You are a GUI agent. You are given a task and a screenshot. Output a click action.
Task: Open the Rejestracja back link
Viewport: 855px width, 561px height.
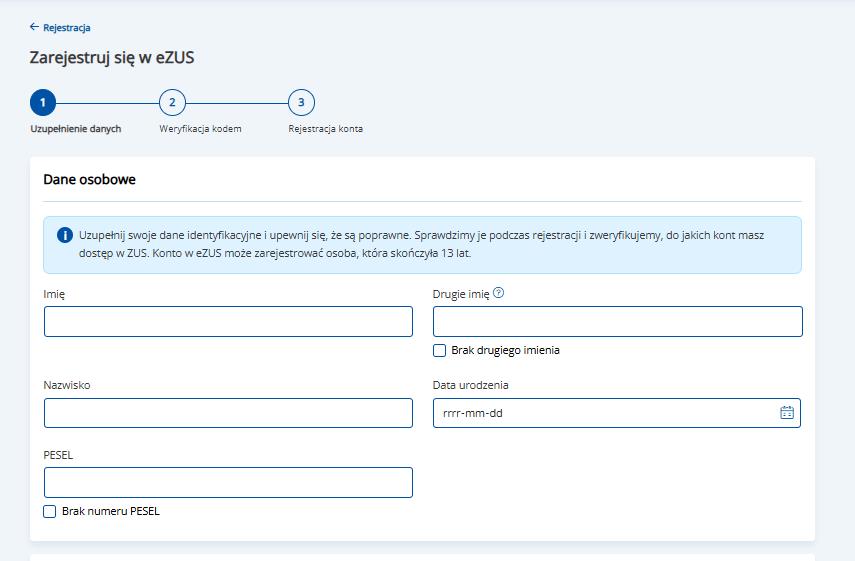click(x=66, y=28)
